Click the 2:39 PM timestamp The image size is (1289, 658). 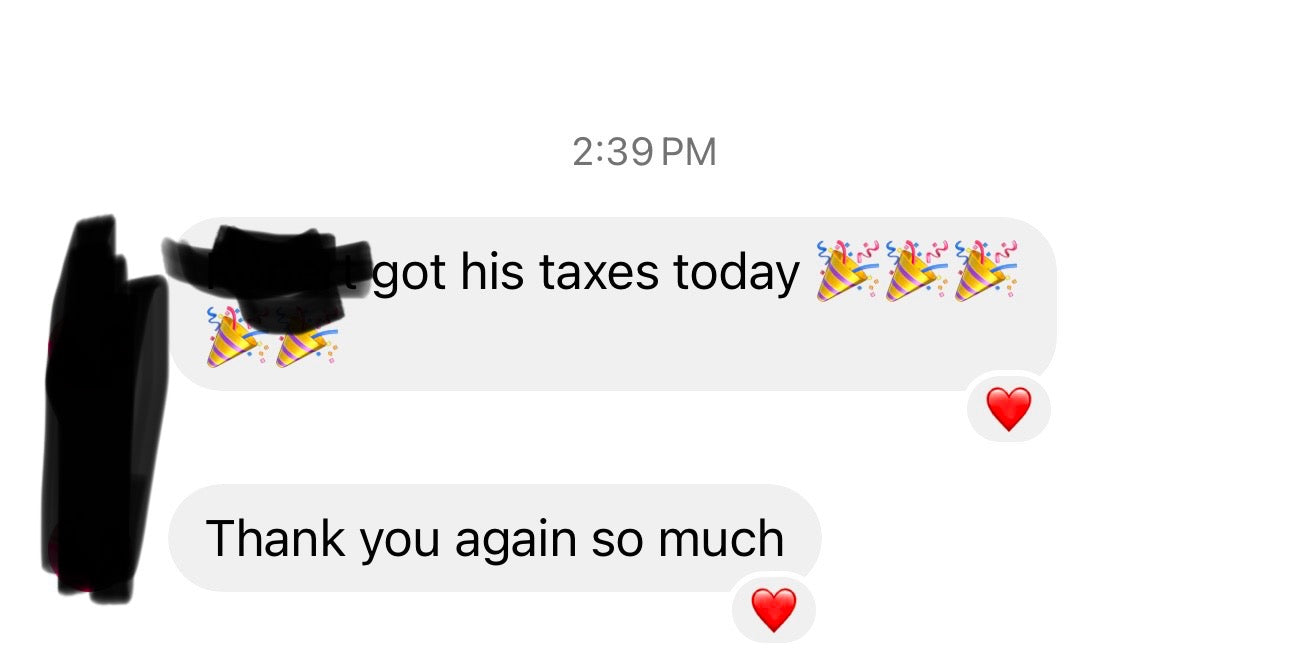pyautogui.click(x=645, y=153)
